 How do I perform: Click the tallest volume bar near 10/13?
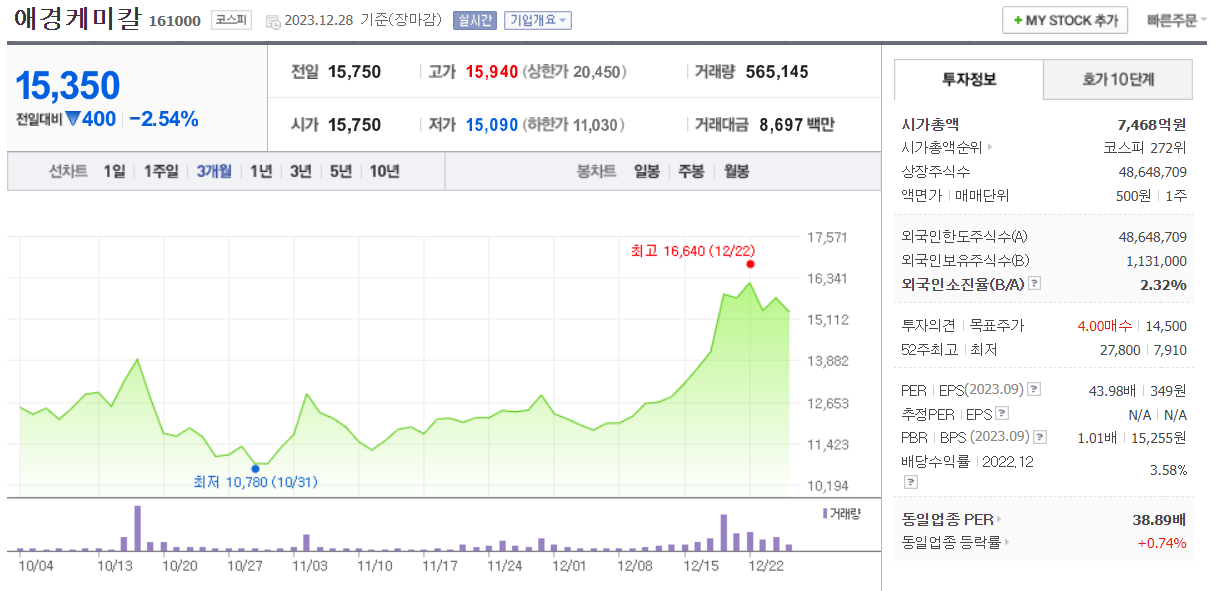(137, 528)
